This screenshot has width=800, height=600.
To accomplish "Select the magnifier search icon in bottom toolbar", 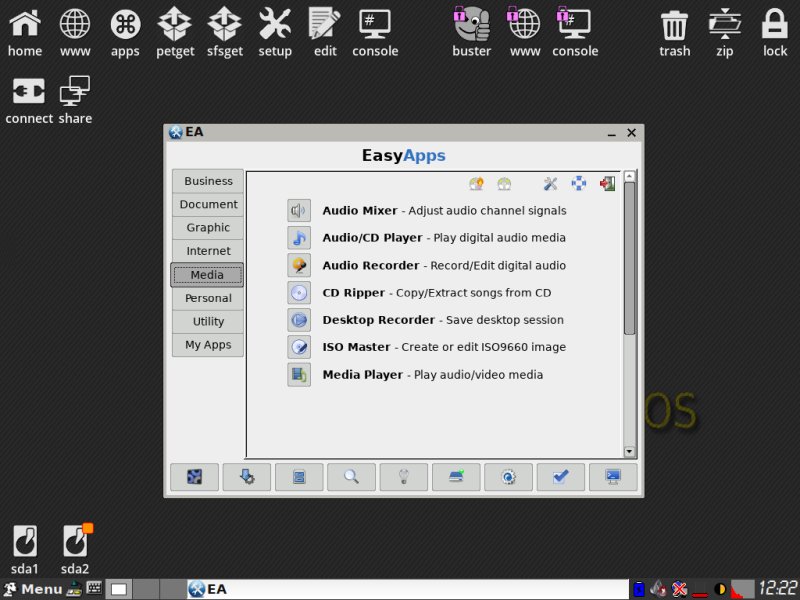I will (x=351, y=477).
